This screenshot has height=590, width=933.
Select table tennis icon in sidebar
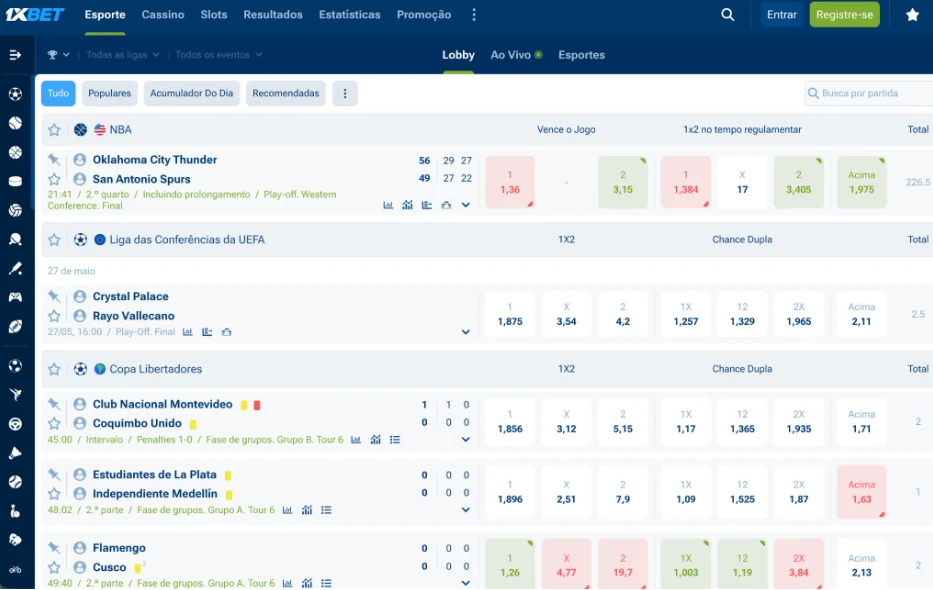click(x=15, y=239)
